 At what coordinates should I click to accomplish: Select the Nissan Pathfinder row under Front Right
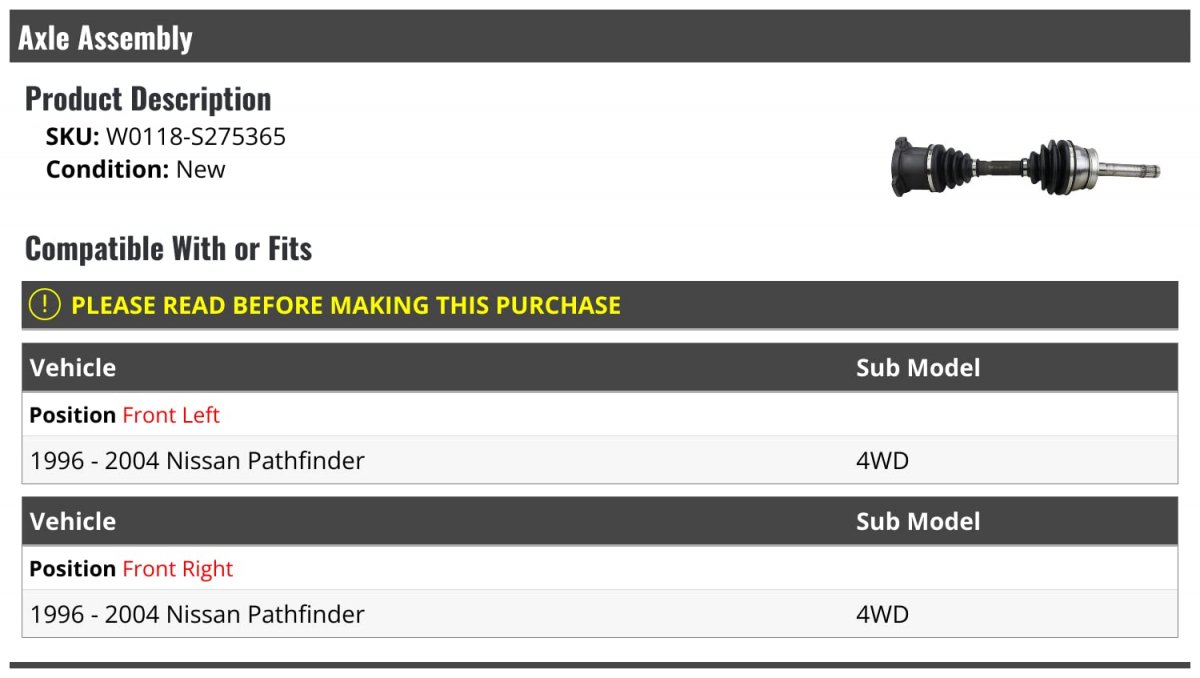(198, 614)
